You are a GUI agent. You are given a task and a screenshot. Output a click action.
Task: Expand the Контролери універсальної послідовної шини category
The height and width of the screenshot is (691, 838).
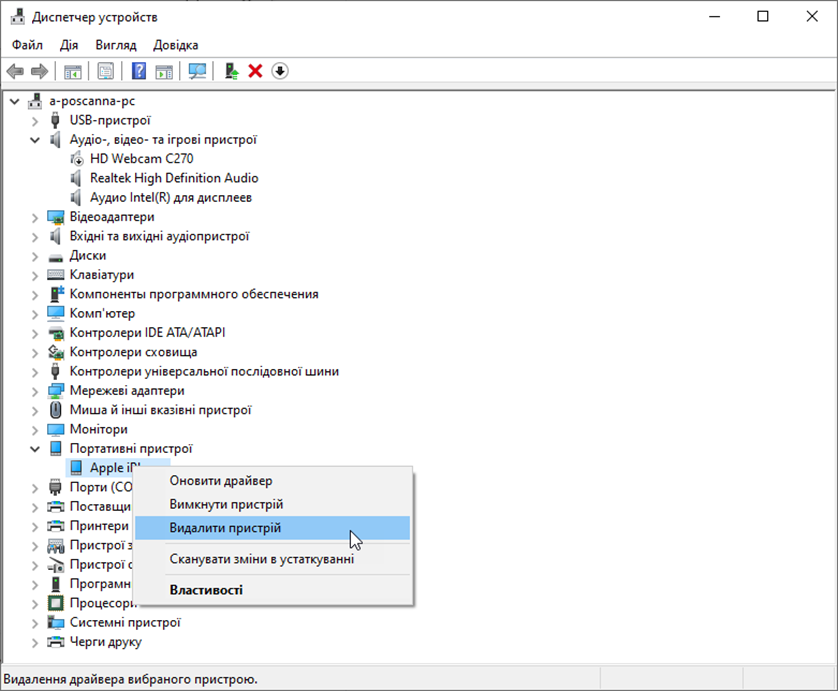[x=35, y=372]
